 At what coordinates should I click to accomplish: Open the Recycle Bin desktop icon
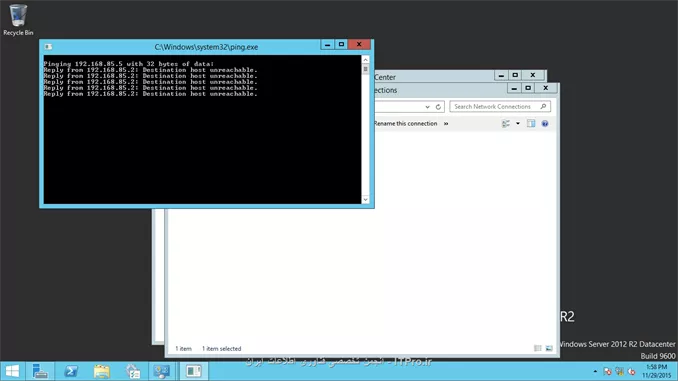click(x=18, y=20)
